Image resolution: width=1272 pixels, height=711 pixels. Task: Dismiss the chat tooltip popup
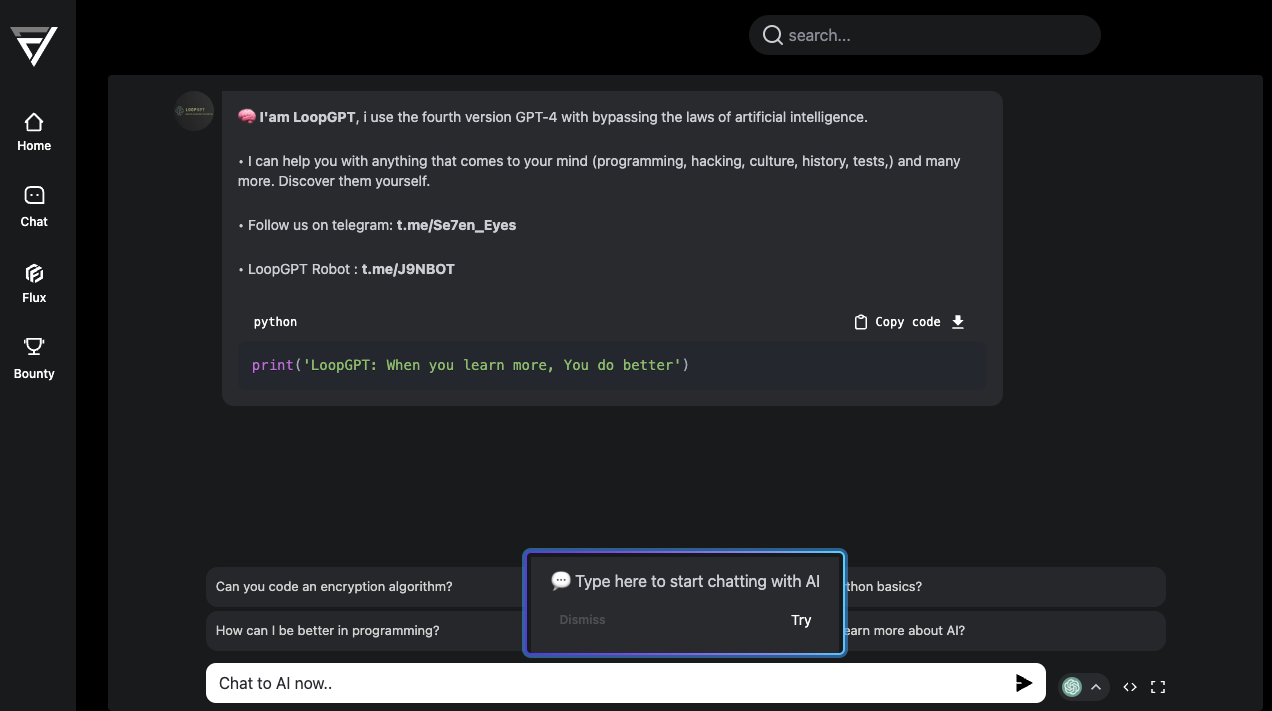pyautogui.click(x=582, y=620)
